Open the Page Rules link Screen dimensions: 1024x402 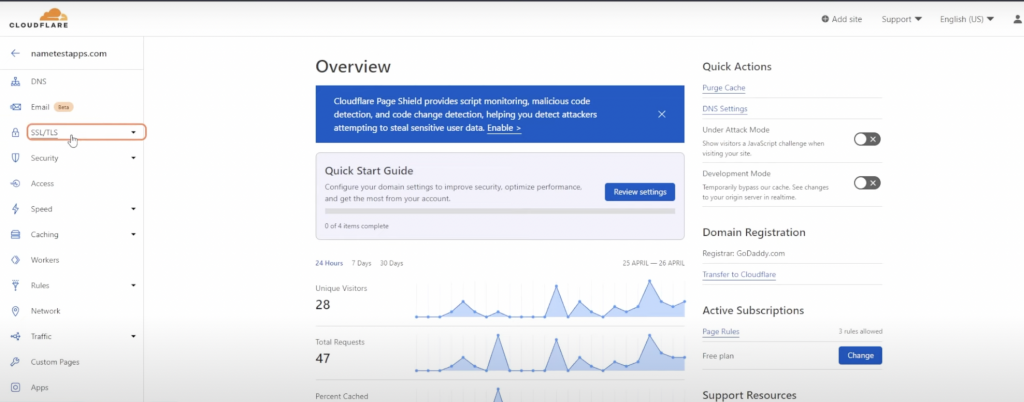point(721,332)
